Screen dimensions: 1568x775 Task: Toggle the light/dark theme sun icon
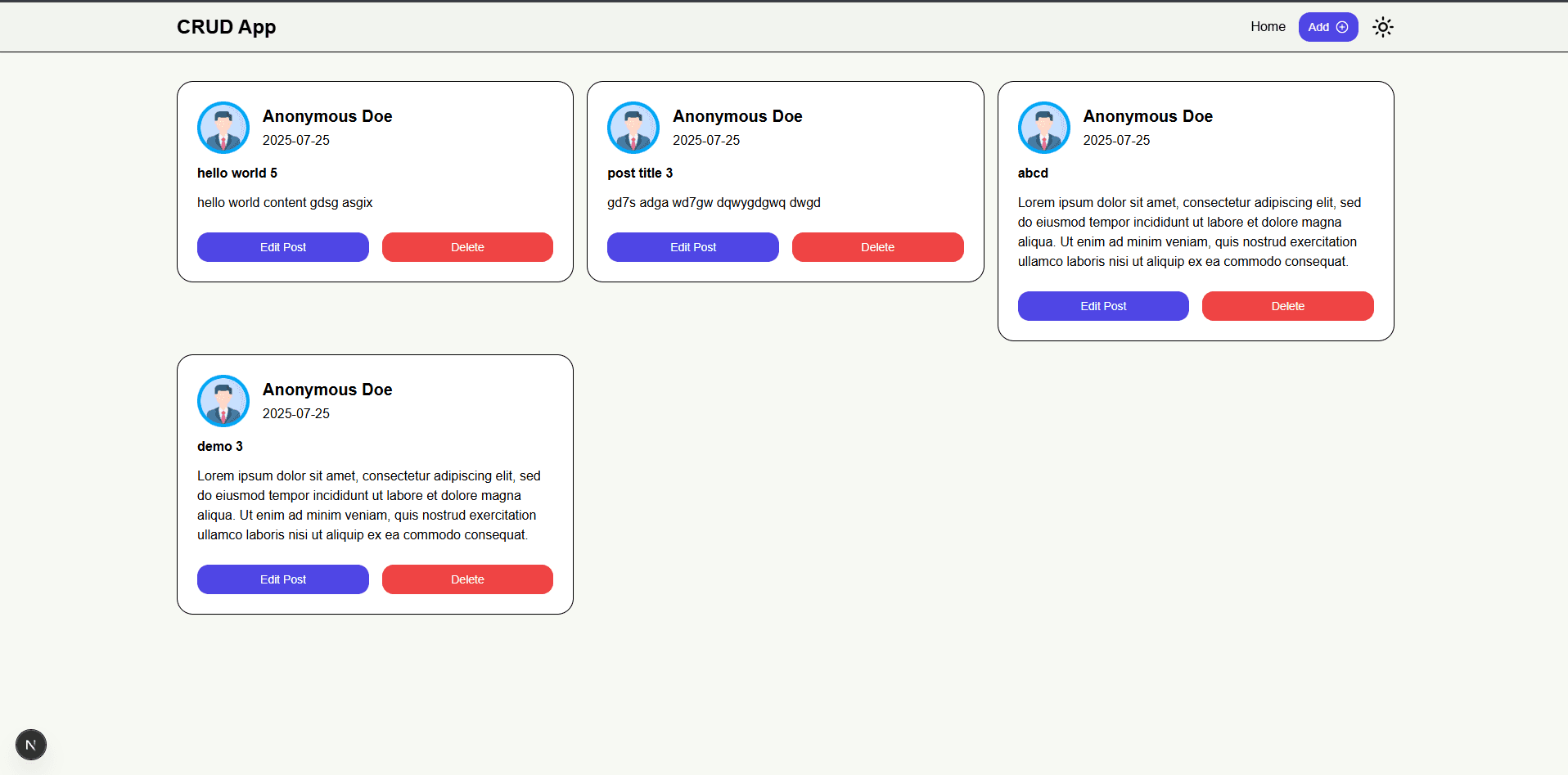[1382, 27]
